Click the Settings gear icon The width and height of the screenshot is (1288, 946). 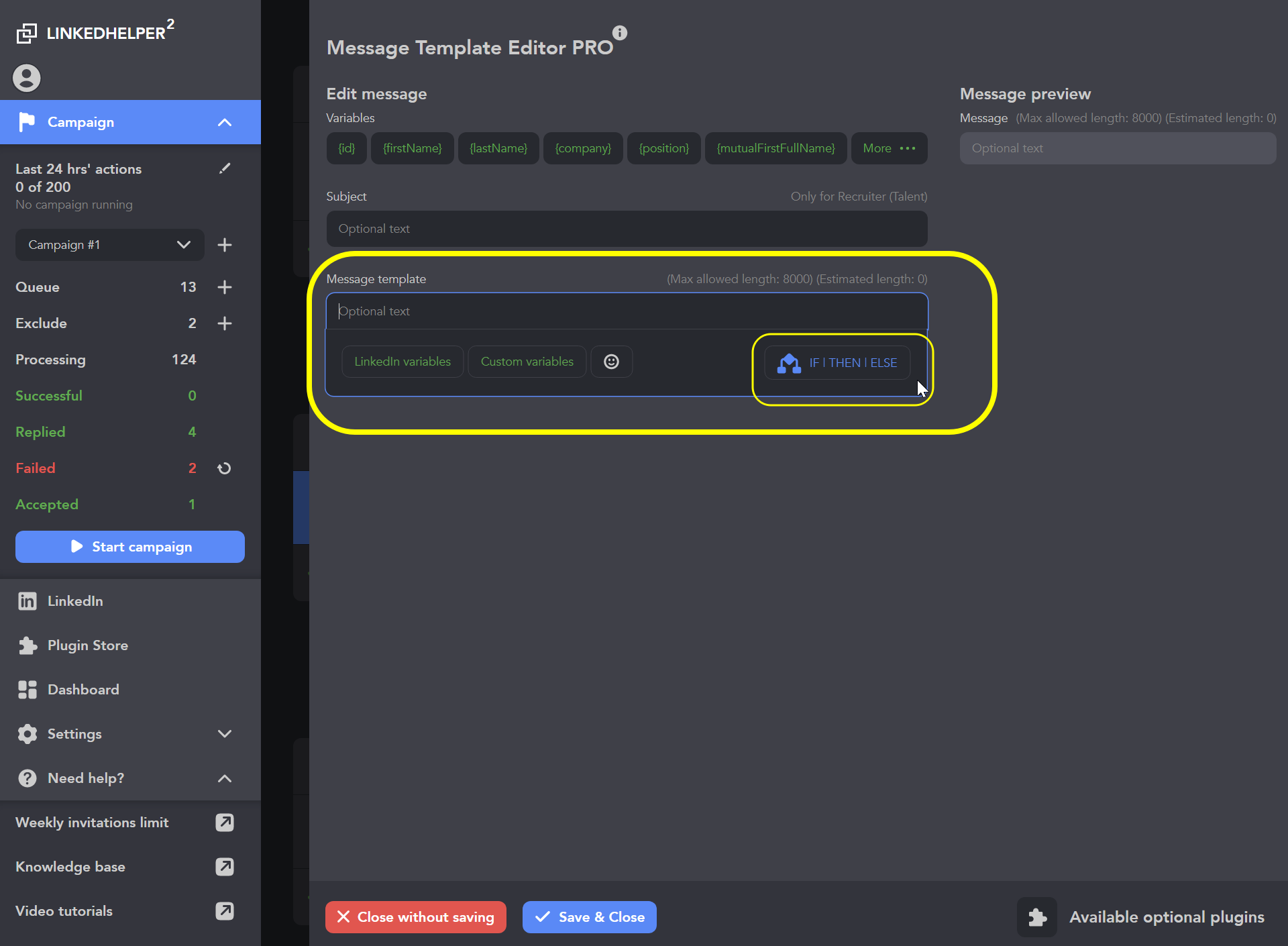[x=28, y=734]
